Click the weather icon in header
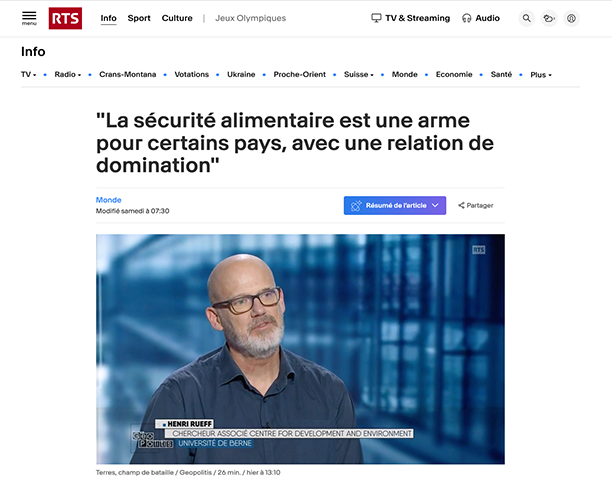The width and height of the screenshot is (612, 482). coord(549,18)
